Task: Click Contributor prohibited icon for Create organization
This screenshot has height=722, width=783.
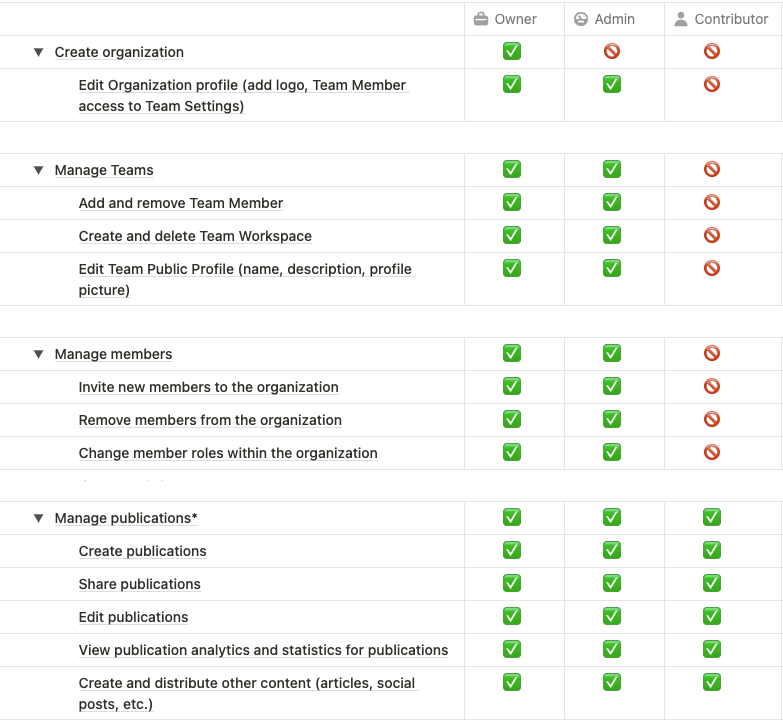Action: pos(712,51)
